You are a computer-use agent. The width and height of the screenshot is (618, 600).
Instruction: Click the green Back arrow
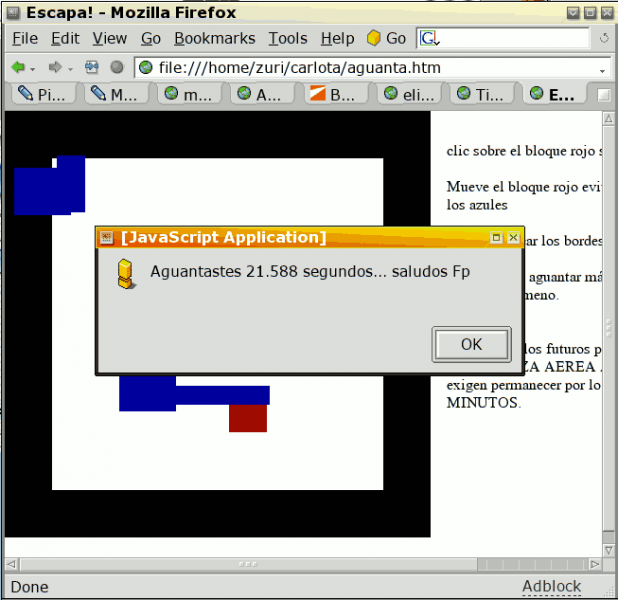[18, 68]
